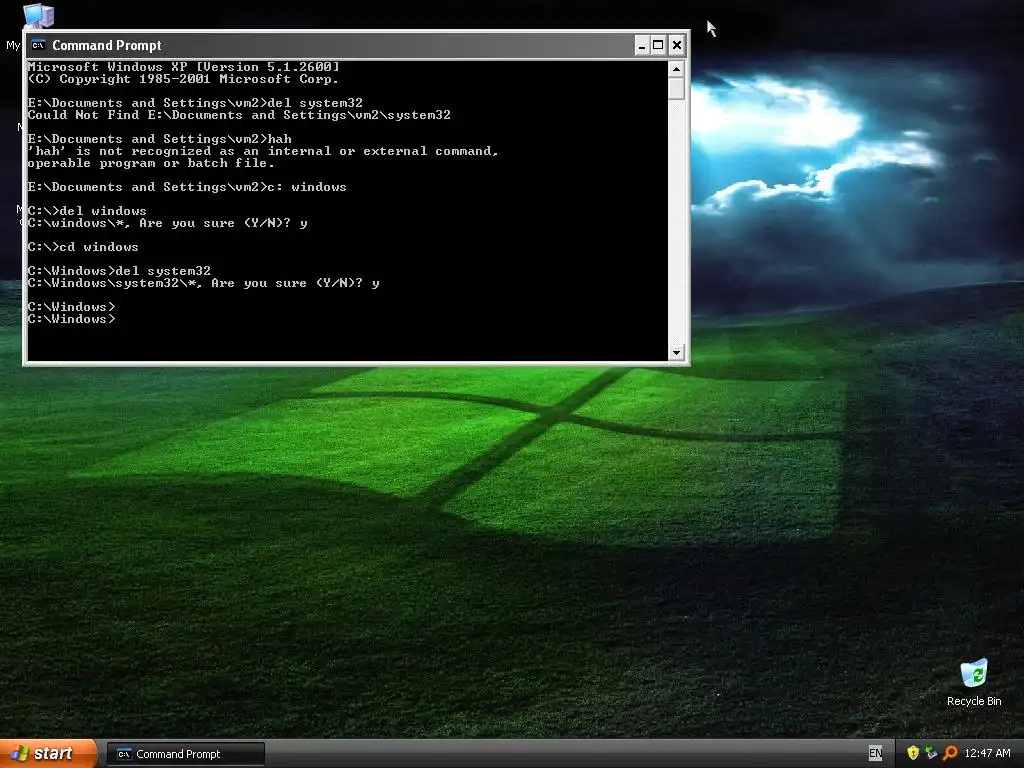The image size is (1024, 768).
Task: Click the "C:\windows\*, Are you sure" prompt line
Action: [167, 223]
